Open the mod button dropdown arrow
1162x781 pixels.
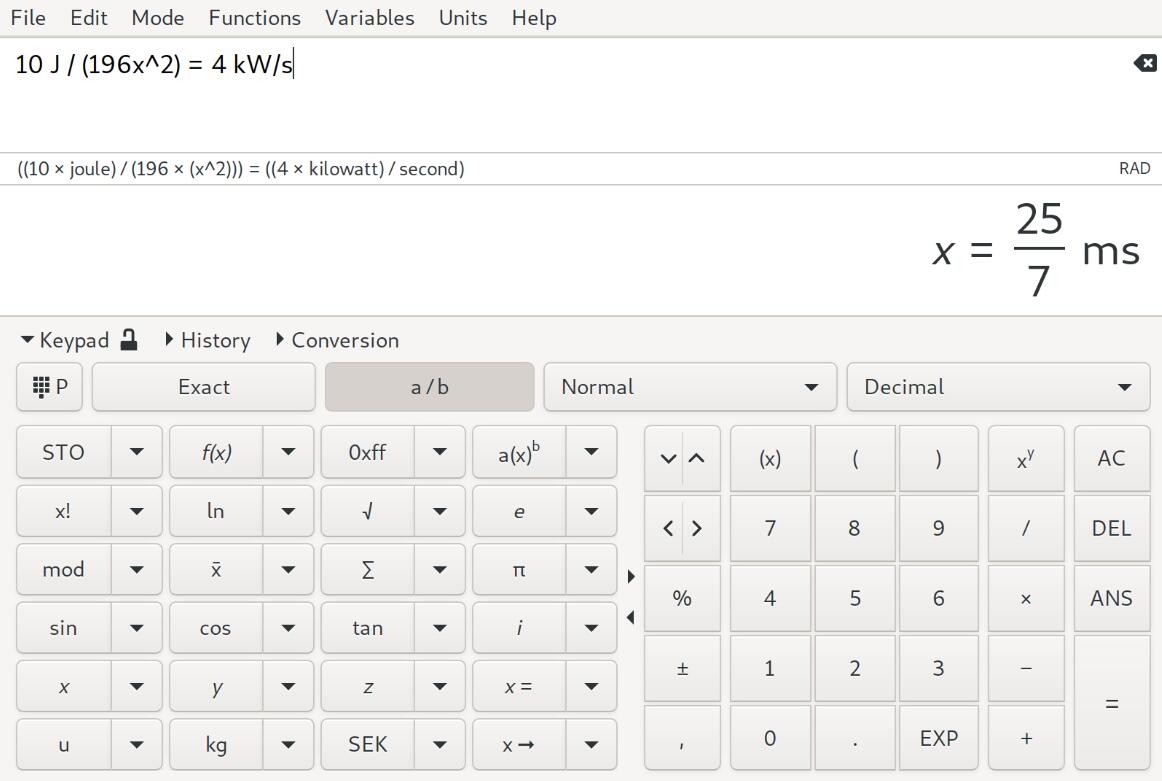(136, 570)
